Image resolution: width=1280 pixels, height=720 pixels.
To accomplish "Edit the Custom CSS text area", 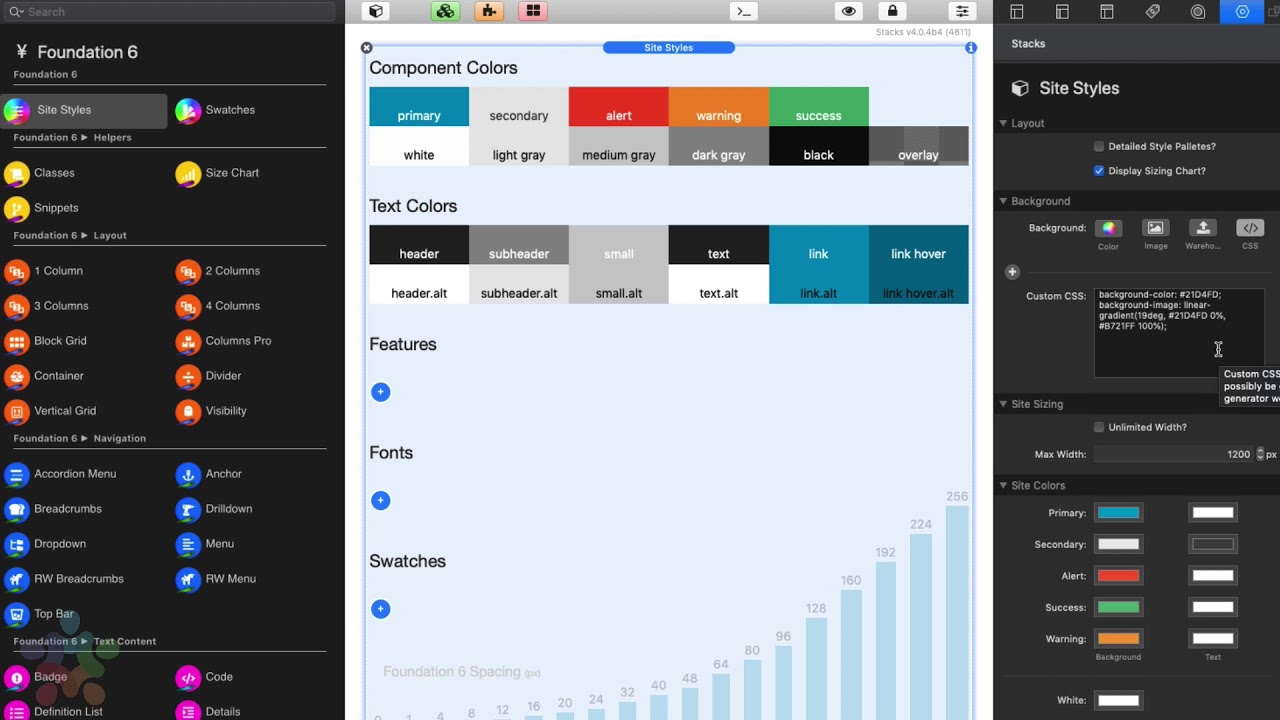I will tap(1179, 333).
